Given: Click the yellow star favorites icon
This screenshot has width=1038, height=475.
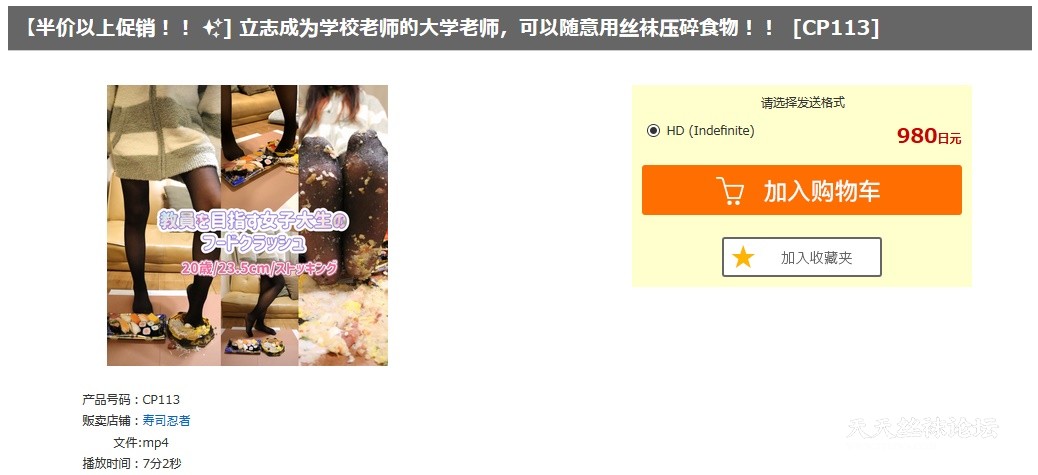Looking at the screenshot, I should (x=743, y=257).
